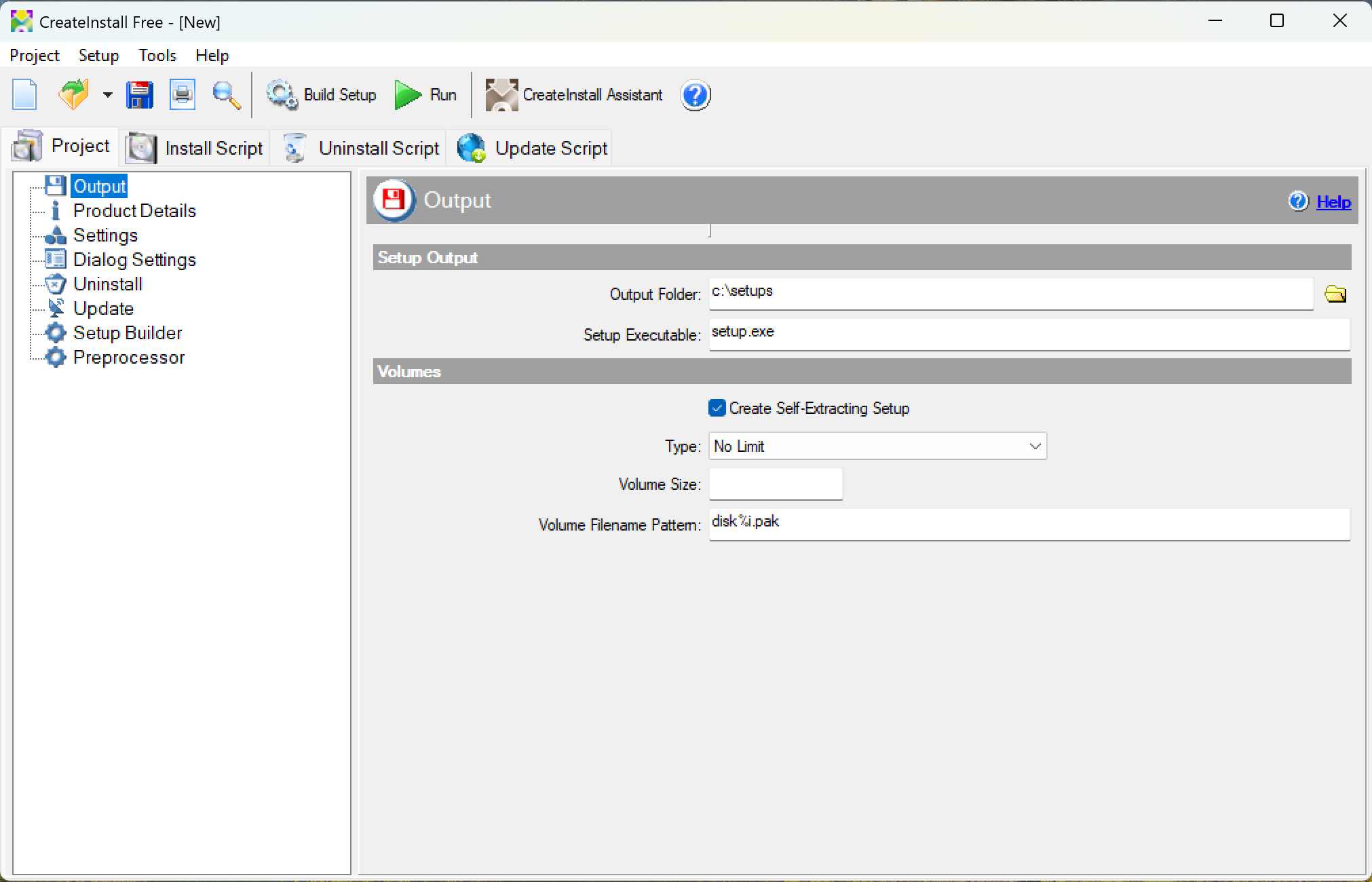The width and height of the screenshot is (1372, 882).
Task: Select Settings in the project tree
Action: click(x=105, y=235)
